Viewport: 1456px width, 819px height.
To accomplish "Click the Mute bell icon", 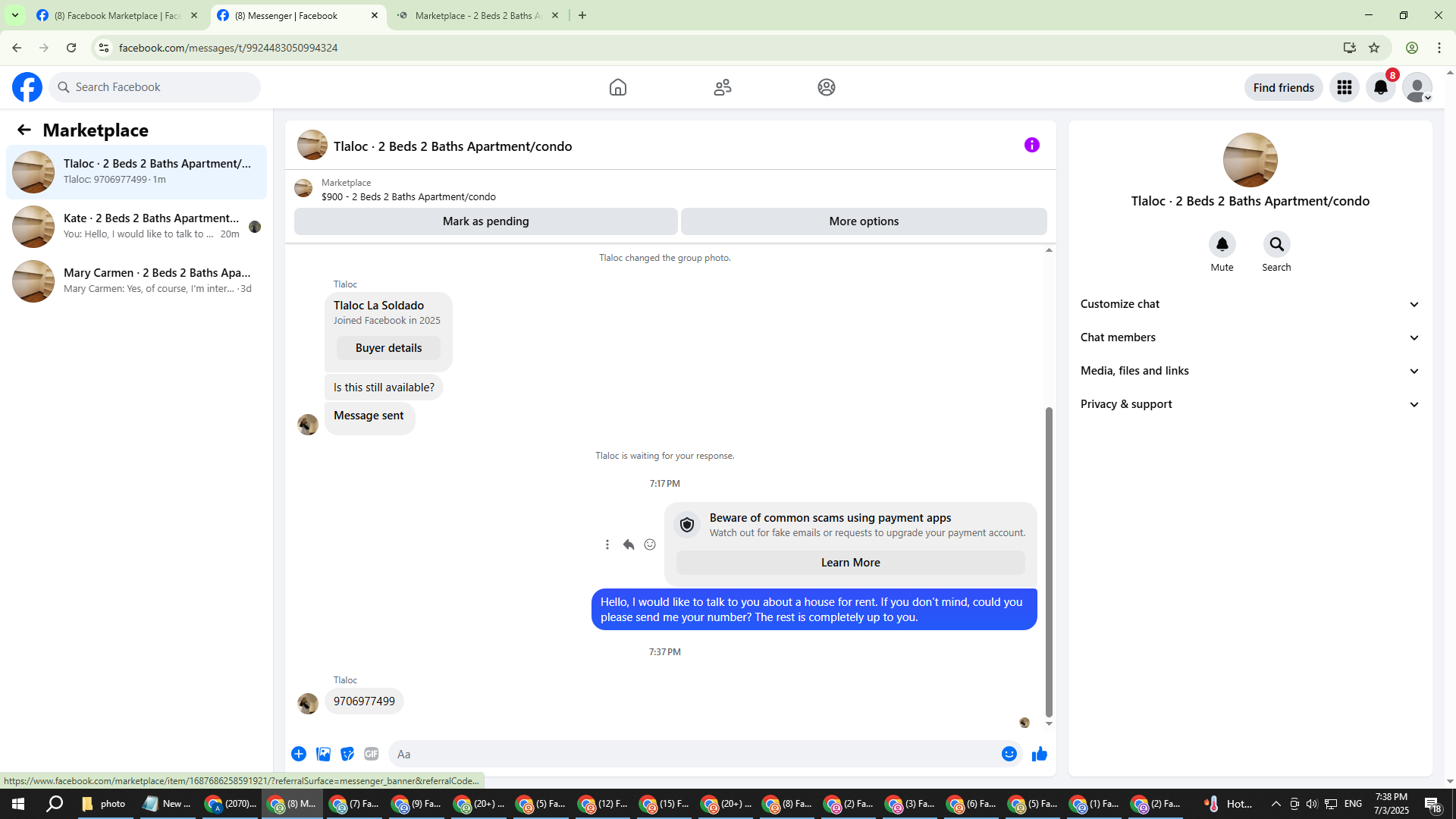I will [x=1222, y=244].
